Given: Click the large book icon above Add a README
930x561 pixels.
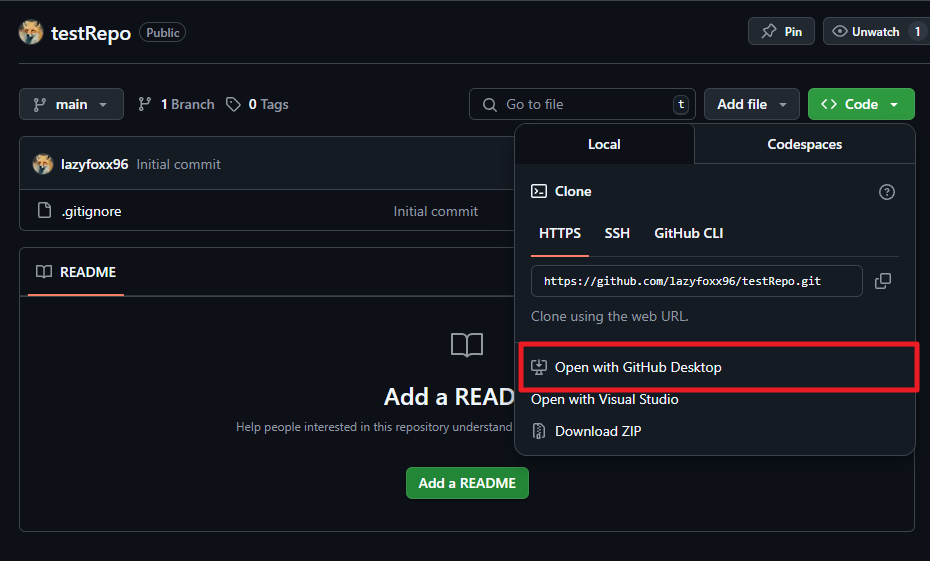Looking at the screenshot, I should (467, 345).
